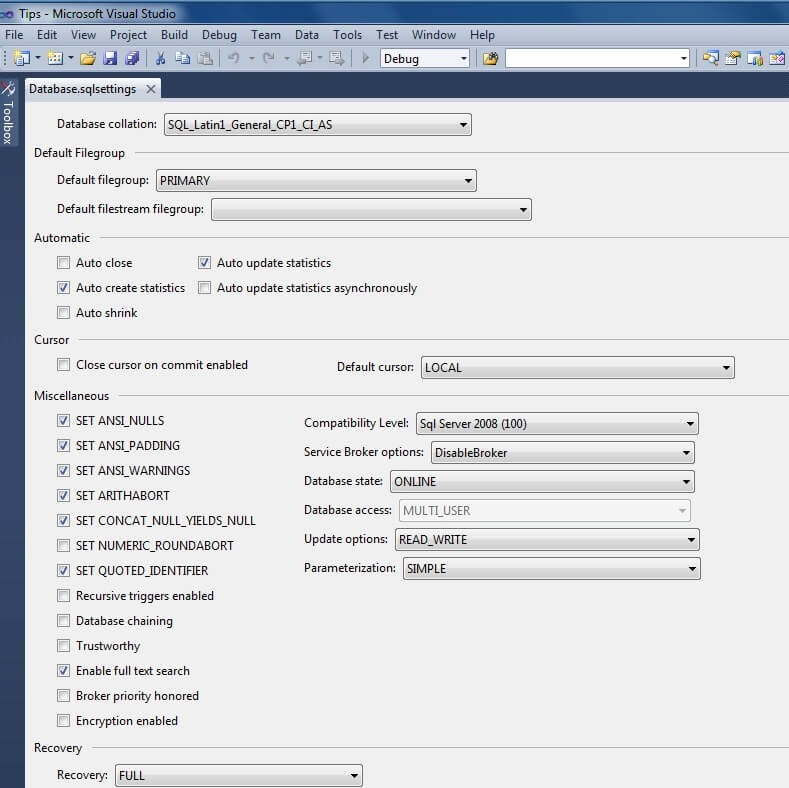The width and height of the screenshot is (789, 788).
Task: Open the Edit menu
Action: pyautogui.click(x=47, y=35)
